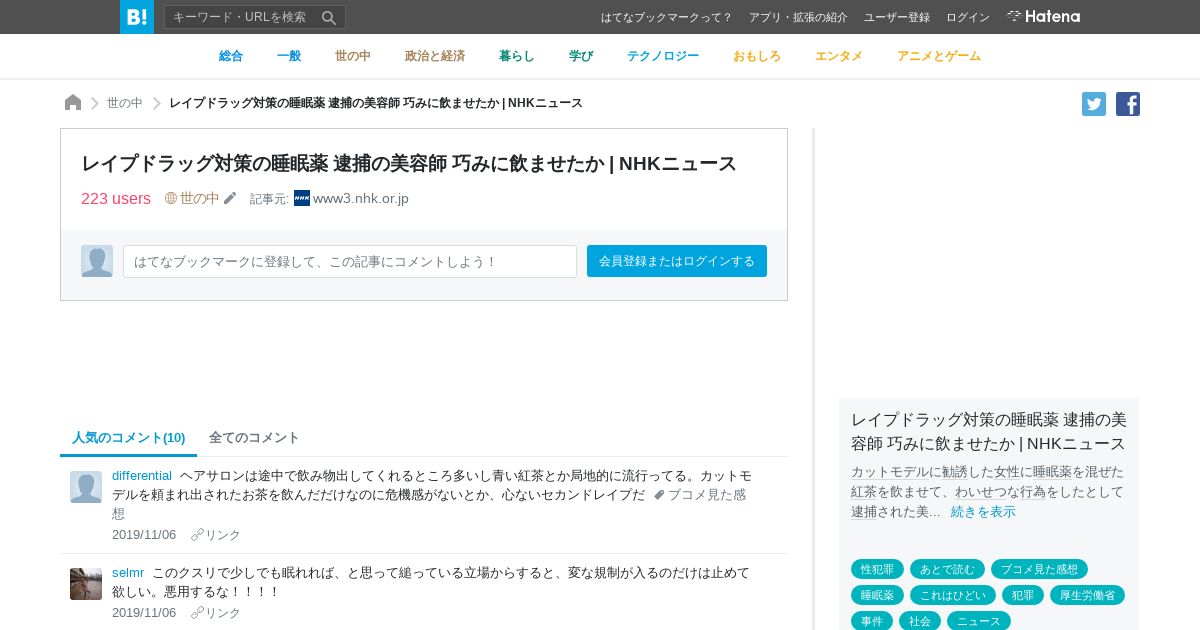This screenshot has height=630, width=1200.
Task: Click the NHK favicon beside www3.nhk.or.jp
Action: (302, 198)
